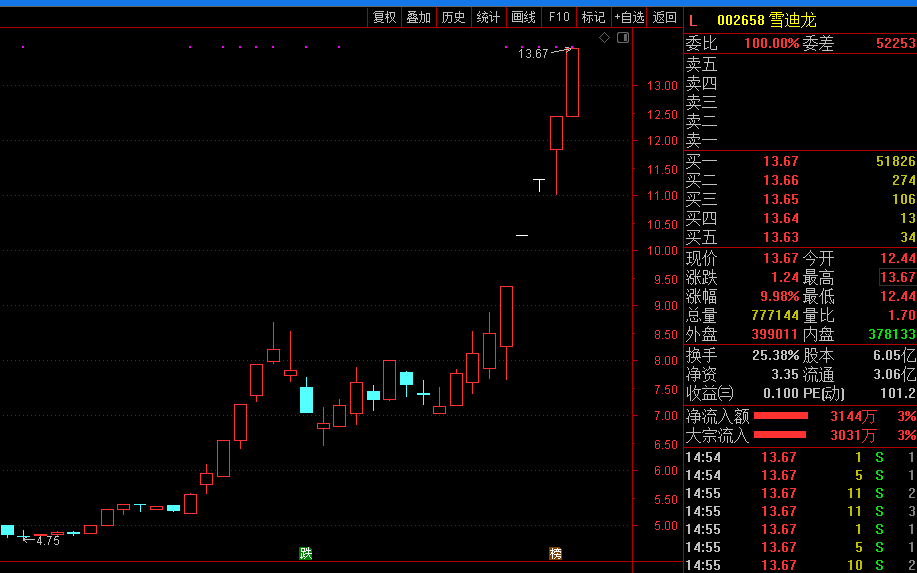917x573 pixels.
Task: Open F10 company info
Action: pos(559,17)
